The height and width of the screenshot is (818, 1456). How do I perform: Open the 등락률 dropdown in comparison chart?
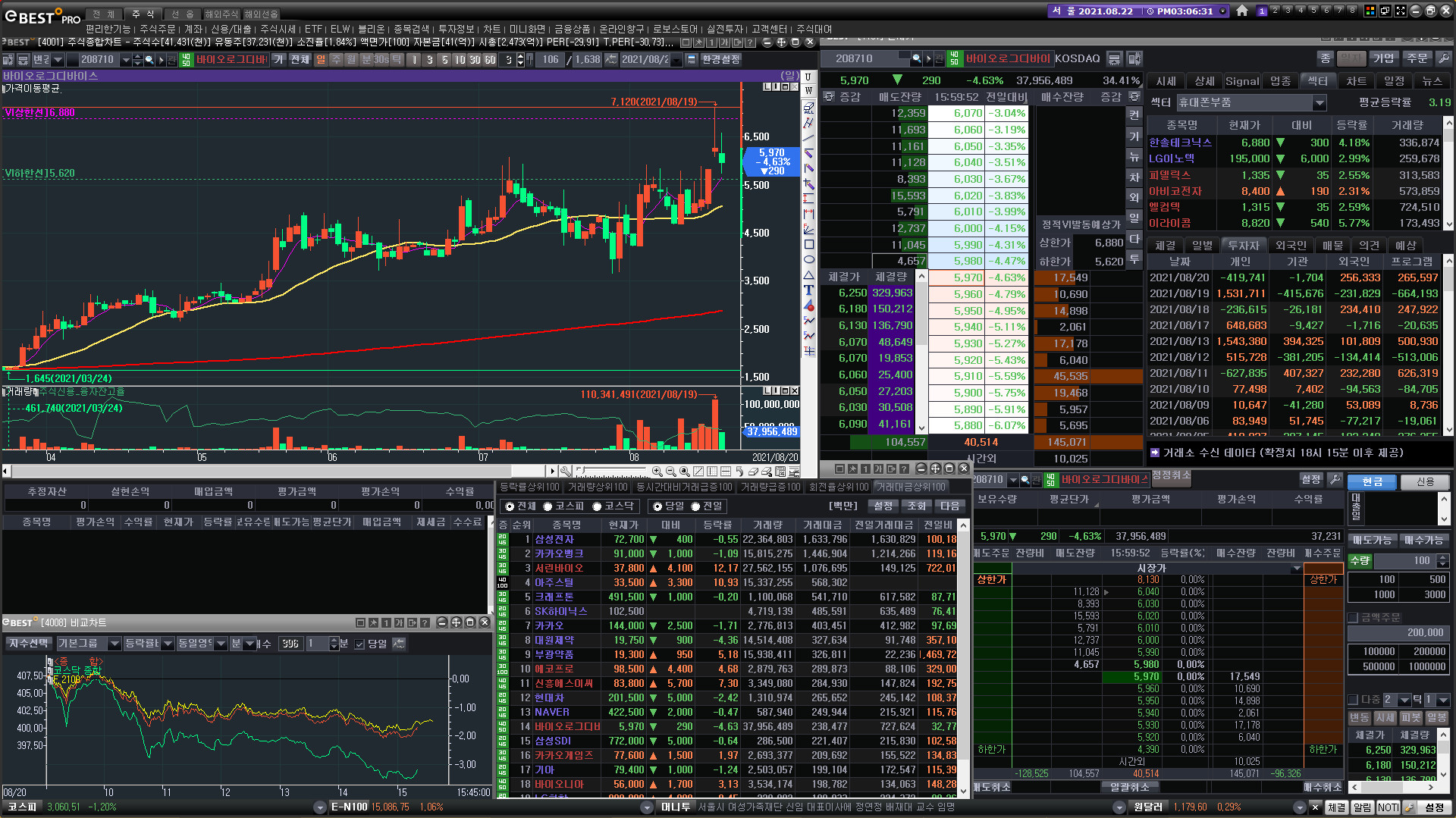(x=168, y=644)
